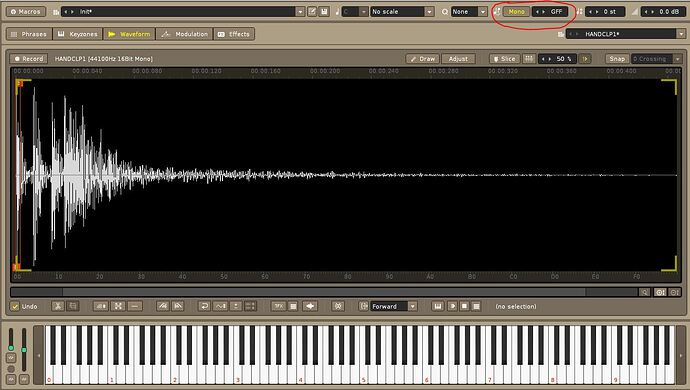
Task: Click the sample icon left of HANDCLP1* selector
Action: pyautogui.click(x=561, y=34)
